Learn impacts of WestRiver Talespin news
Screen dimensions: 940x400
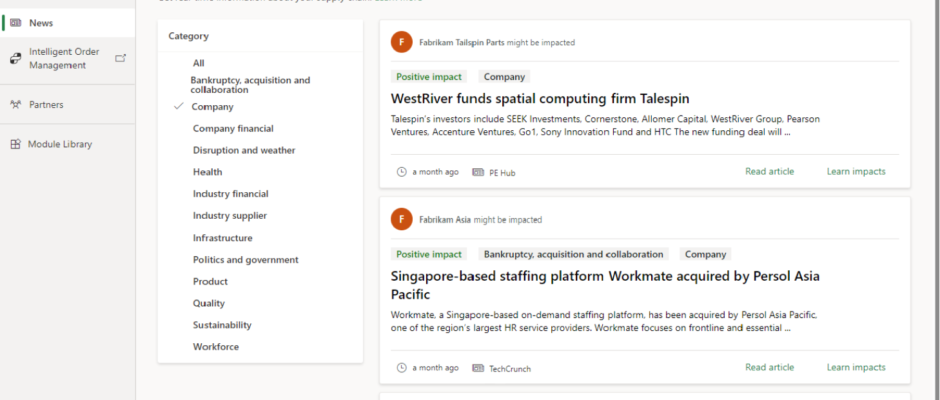(856, 172)
